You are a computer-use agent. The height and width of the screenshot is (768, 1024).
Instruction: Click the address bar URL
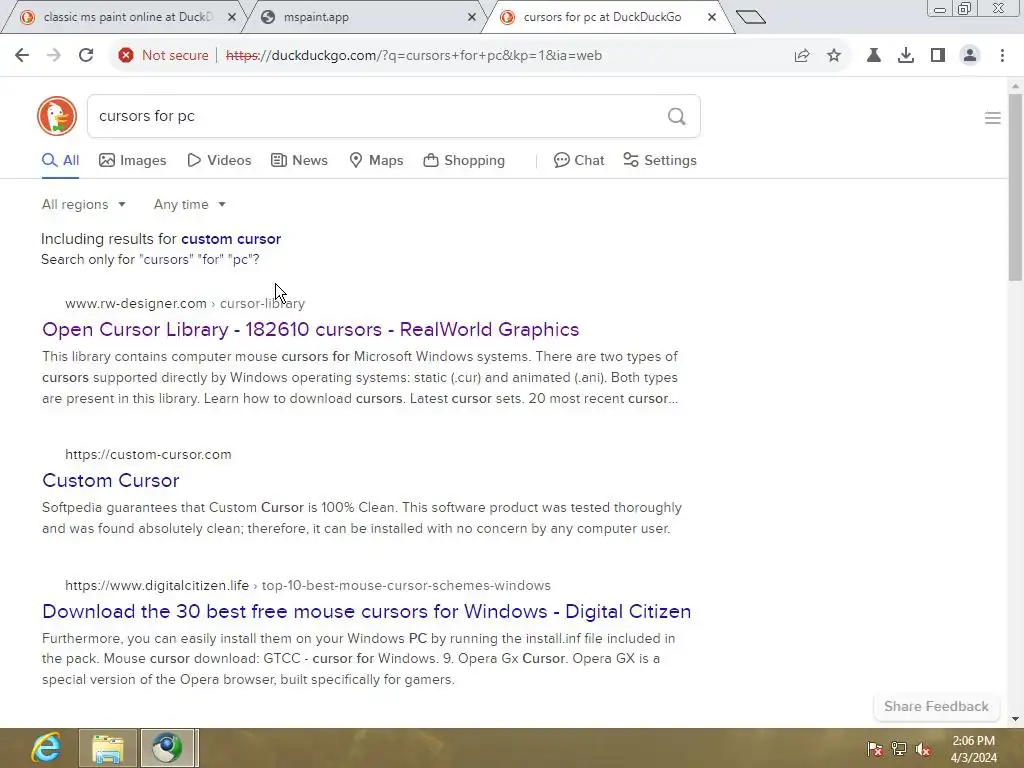(413, 56)
